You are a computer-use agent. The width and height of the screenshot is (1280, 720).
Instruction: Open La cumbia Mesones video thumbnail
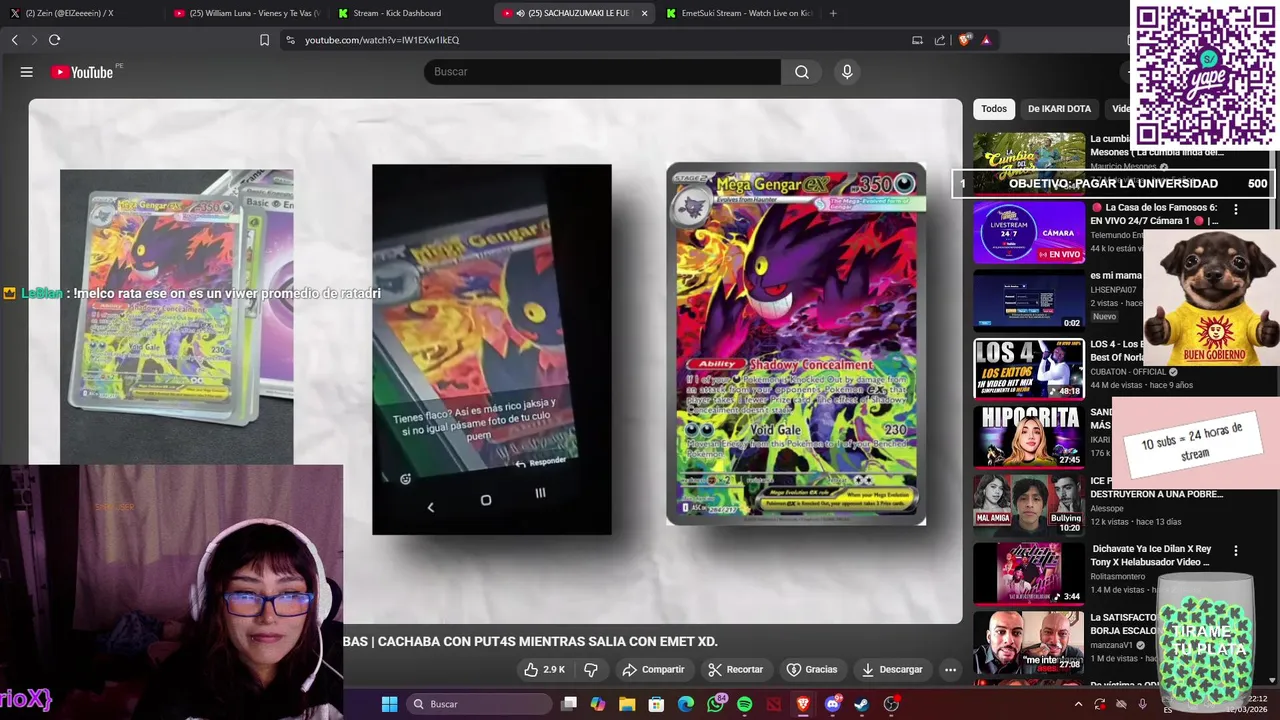pyautogui.click(x=1029, y=163)
